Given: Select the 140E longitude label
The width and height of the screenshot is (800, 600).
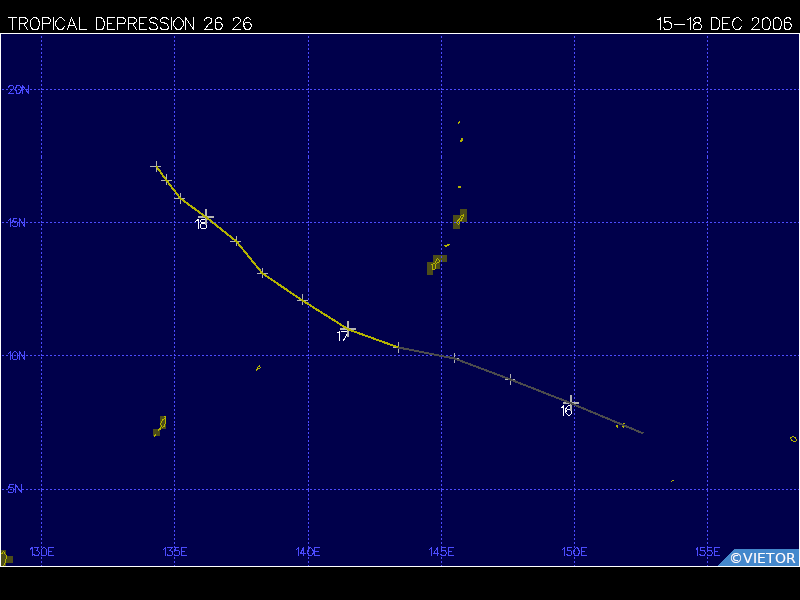Looking at the screenshot, I should click(308, 551).
